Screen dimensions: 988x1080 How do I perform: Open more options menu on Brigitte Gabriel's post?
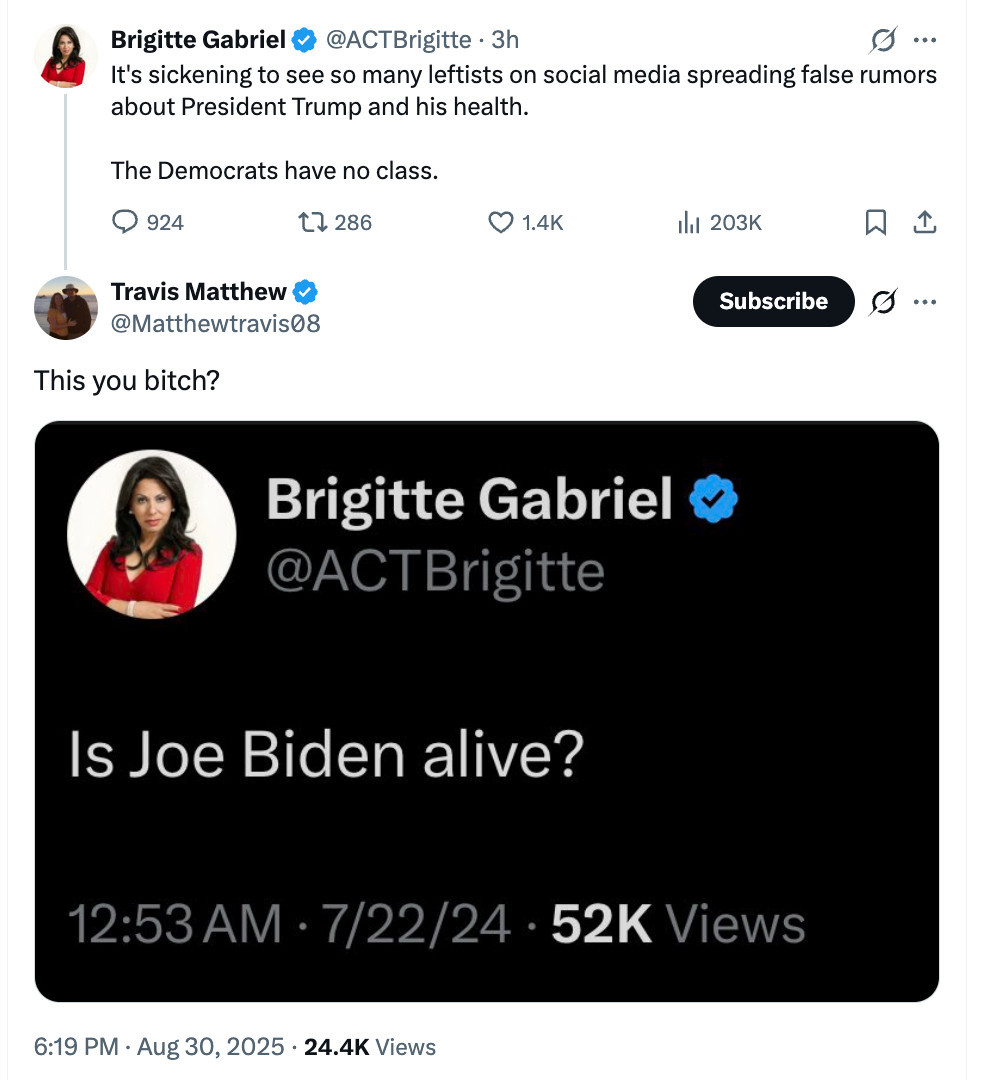point(925,40)
